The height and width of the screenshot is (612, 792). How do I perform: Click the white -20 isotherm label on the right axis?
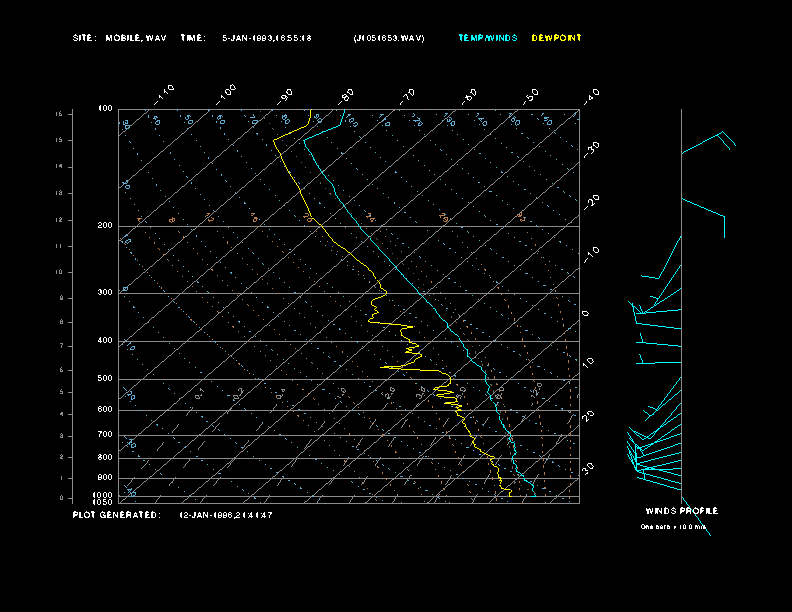(x=591, y=202)
